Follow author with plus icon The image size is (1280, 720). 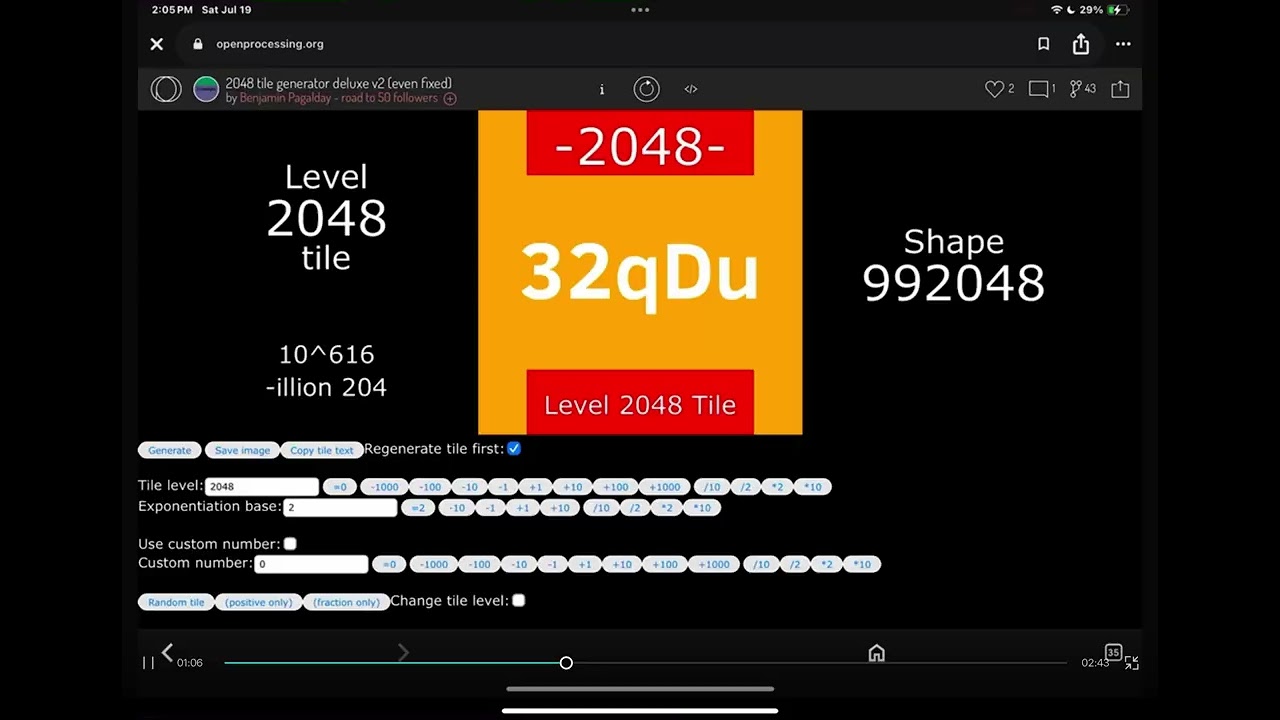coord(450,98)
